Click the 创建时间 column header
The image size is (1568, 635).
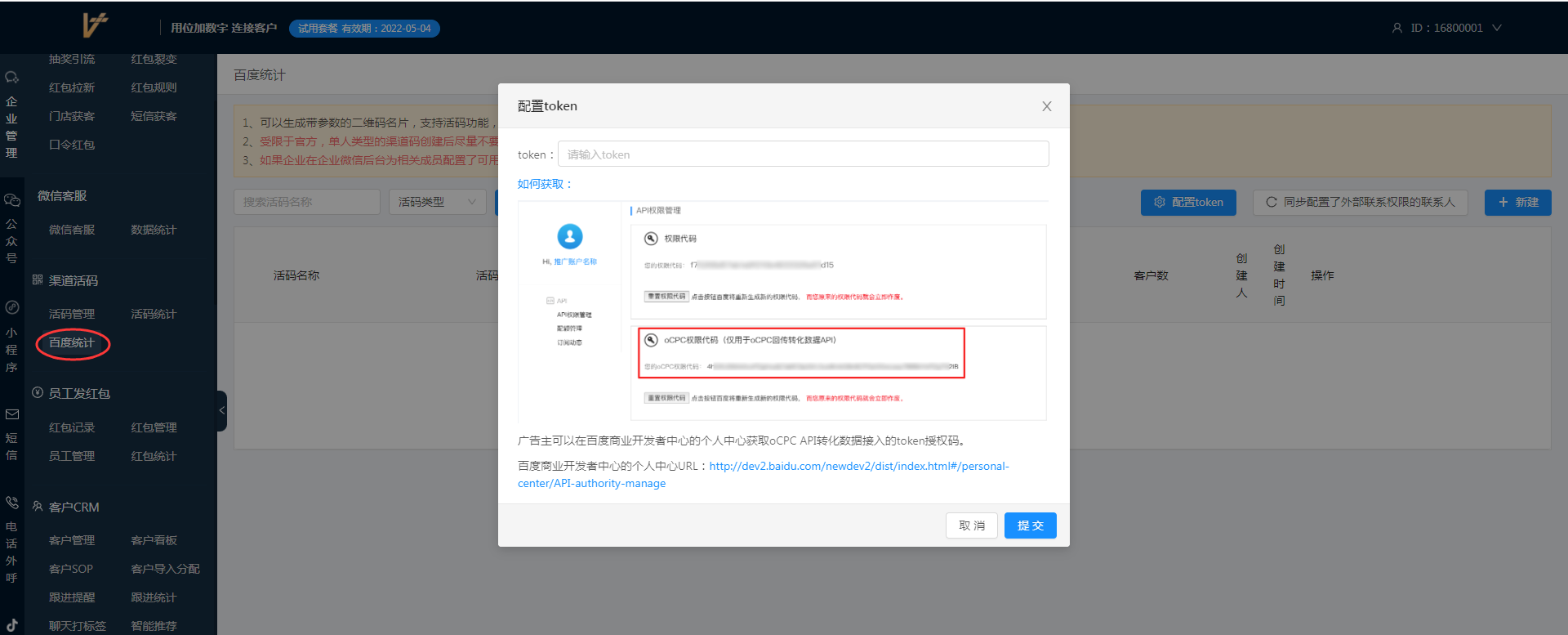coord(1279,275)
